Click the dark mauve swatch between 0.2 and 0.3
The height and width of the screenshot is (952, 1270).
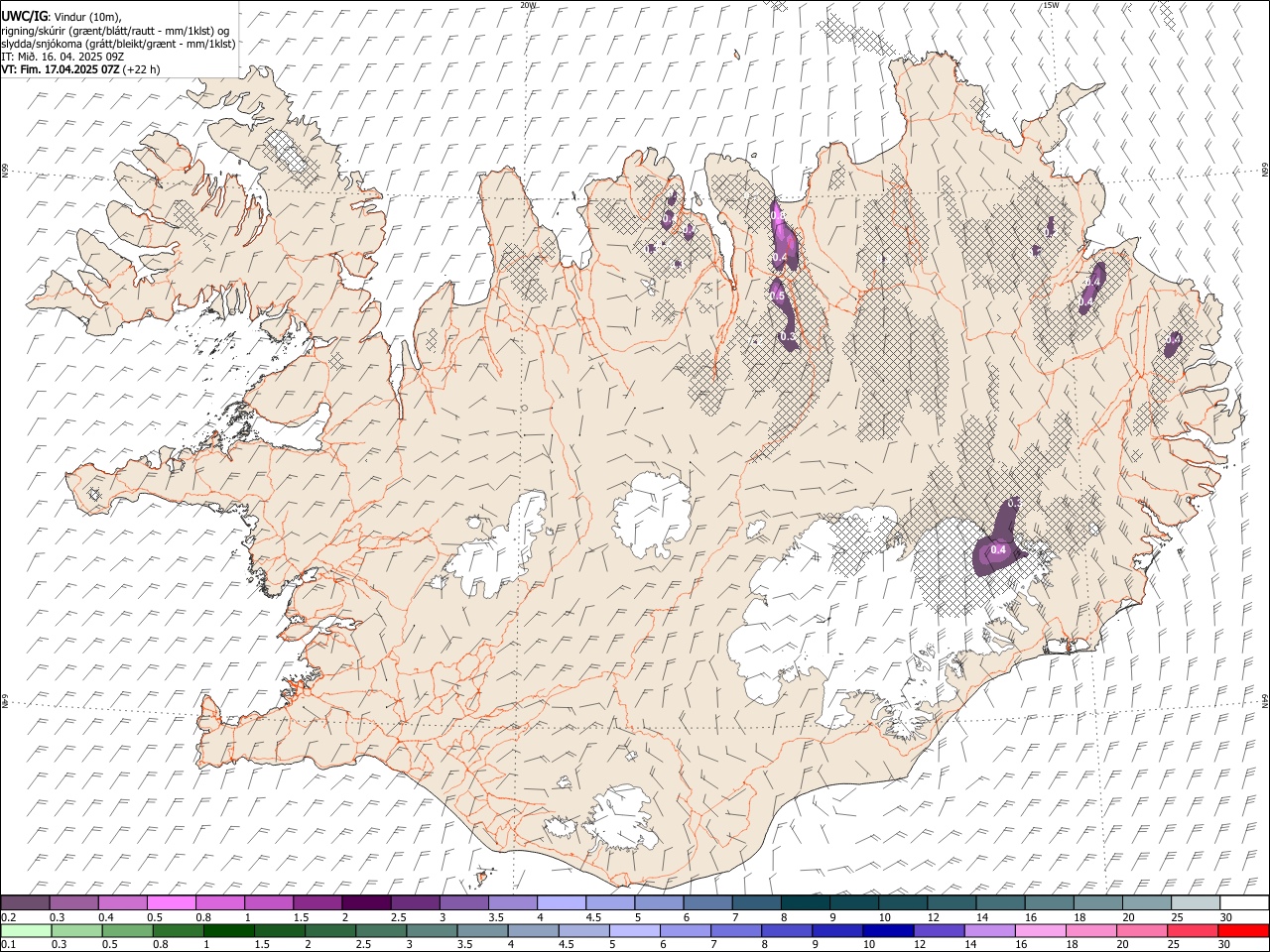[x=26, y=902]
